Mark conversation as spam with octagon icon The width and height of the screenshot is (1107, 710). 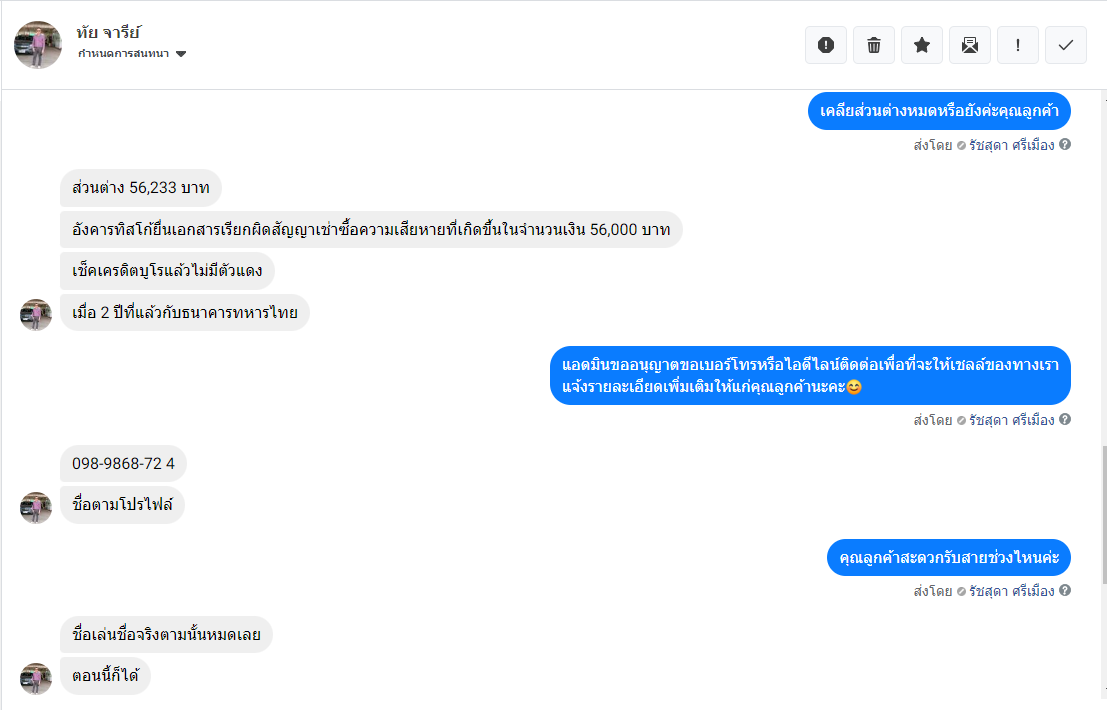[x=825, y=45]
